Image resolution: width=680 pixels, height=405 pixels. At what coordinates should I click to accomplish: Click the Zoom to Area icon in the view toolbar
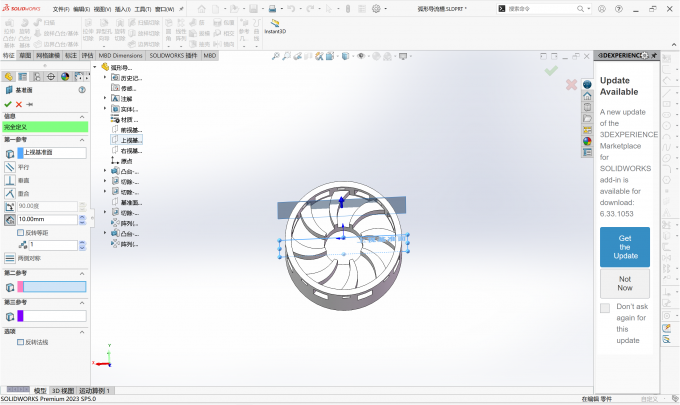coord(286,56)
